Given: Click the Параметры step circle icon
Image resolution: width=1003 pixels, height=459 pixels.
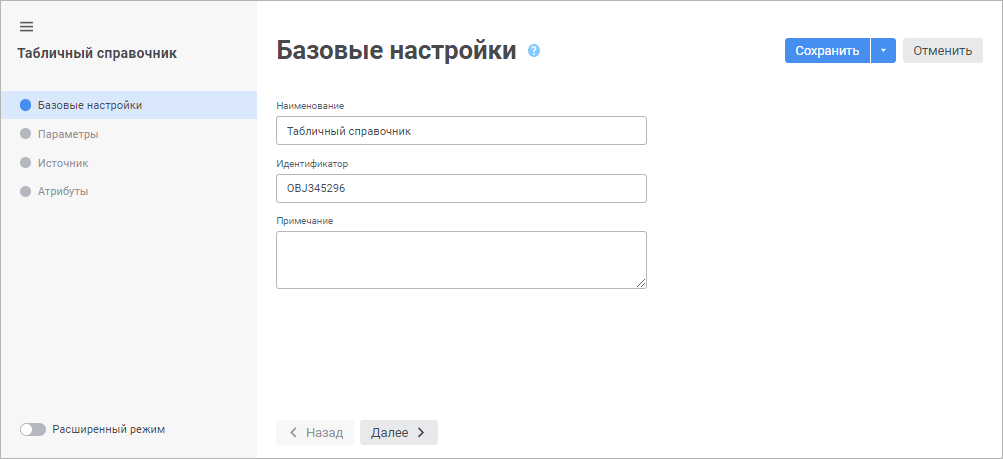Looking at the screenshot, I should 26,134.
